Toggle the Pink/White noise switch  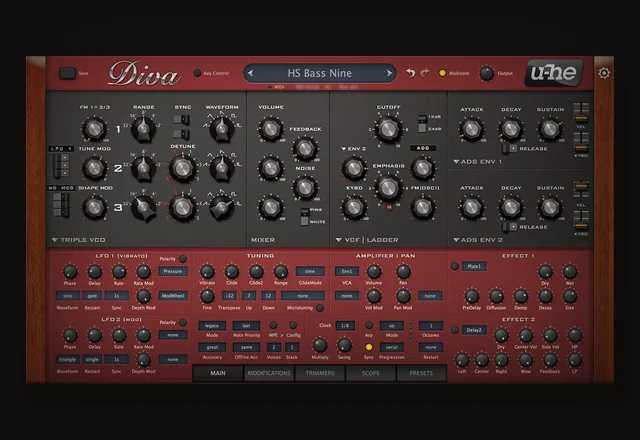point(304,216)
